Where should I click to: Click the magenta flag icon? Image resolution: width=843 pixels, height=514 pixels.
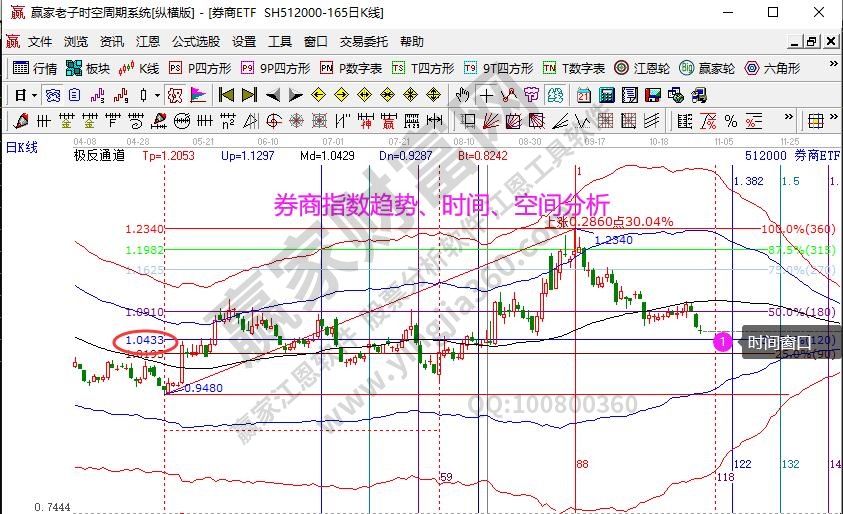[x=198, y=95]
